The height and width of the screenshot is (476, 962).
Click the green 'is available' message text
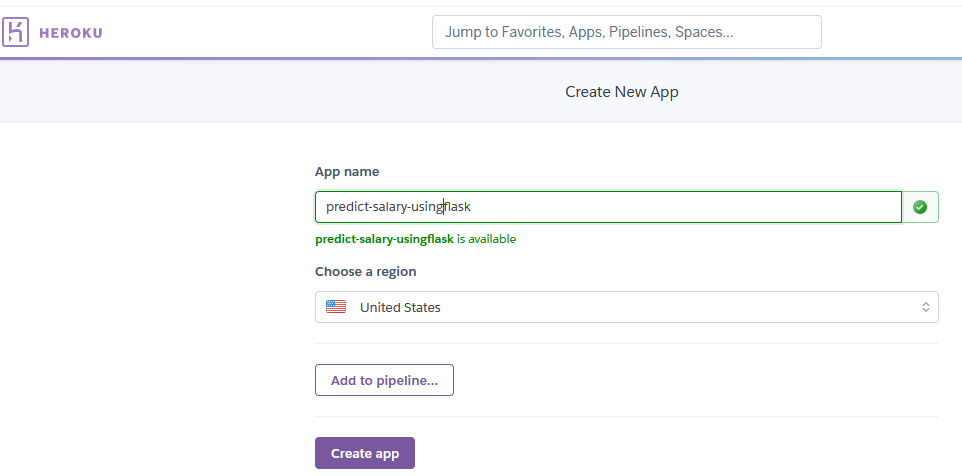(x=487, y=239)
